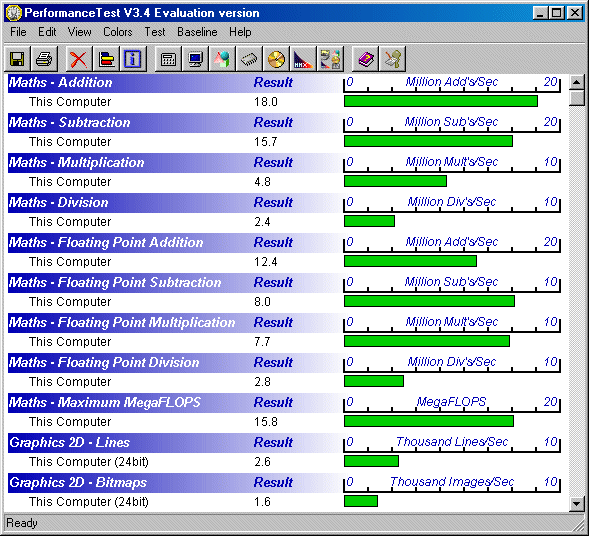Run the memory chip test icon
Image resolution: width=589 pixels, height=536 pixels.
click(x=249, y=59)
